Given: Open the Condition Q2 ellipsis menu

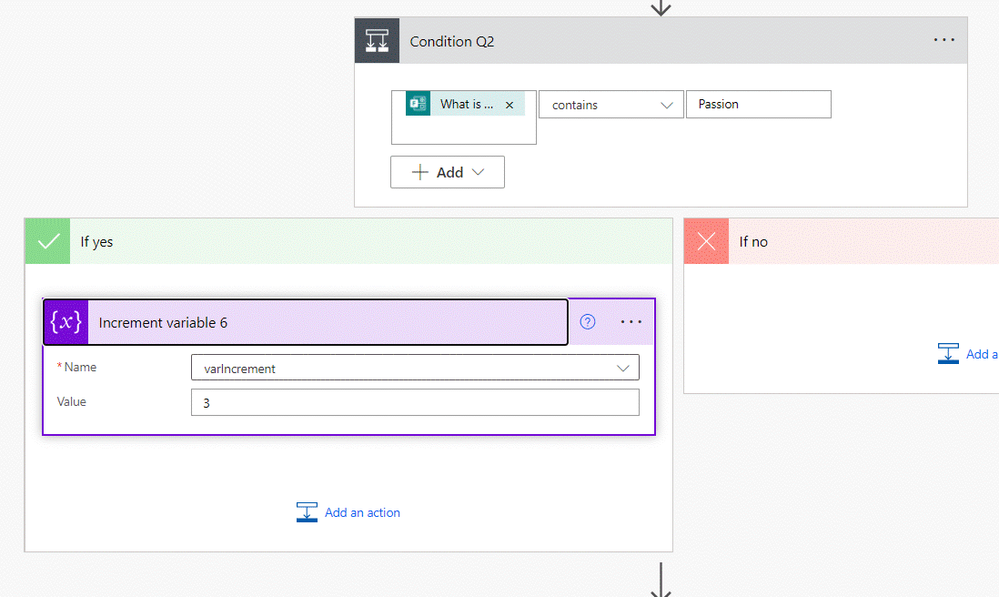Looking at the screenshot, I should coord(944,40).
